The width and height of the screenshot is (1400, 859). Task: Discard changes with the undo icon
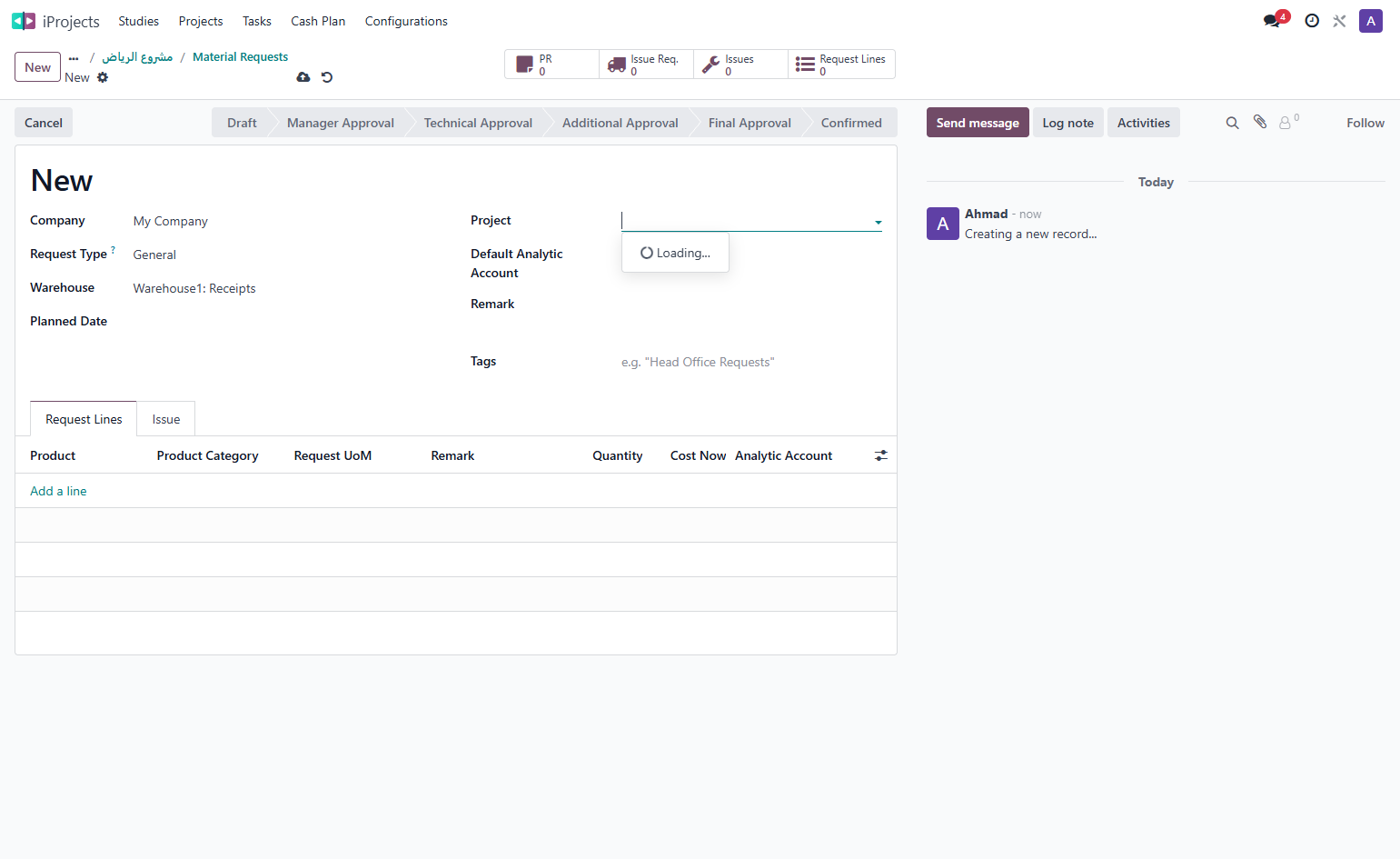(327, 77)
